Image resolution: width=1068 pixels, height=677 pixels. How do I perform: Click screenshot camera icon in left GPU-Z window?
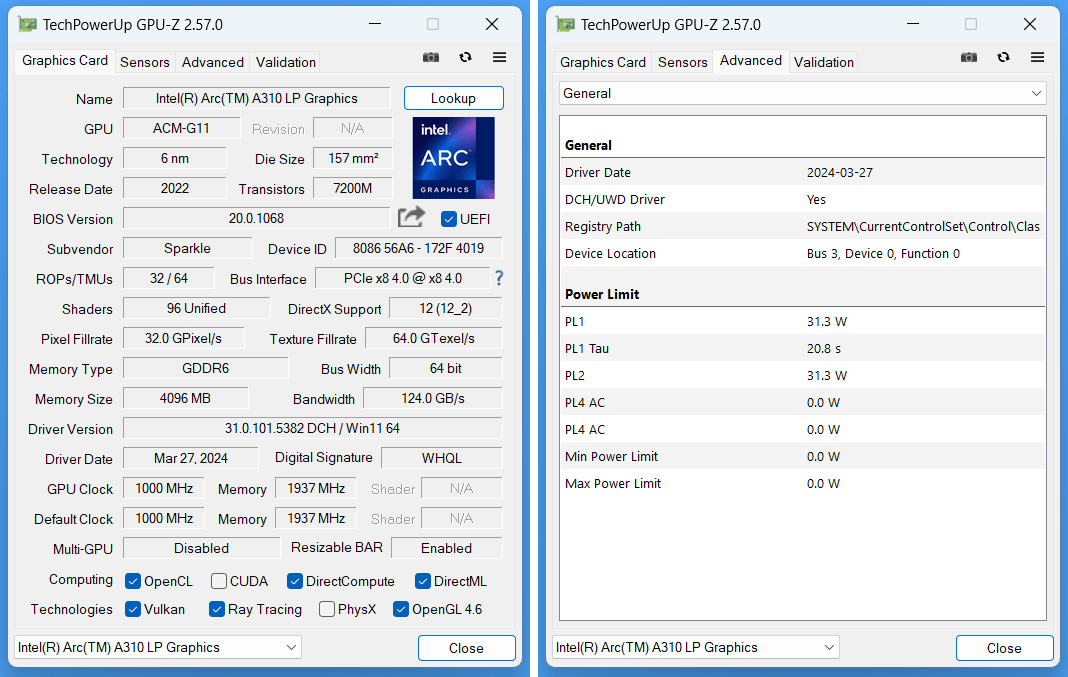coord(430,57)
